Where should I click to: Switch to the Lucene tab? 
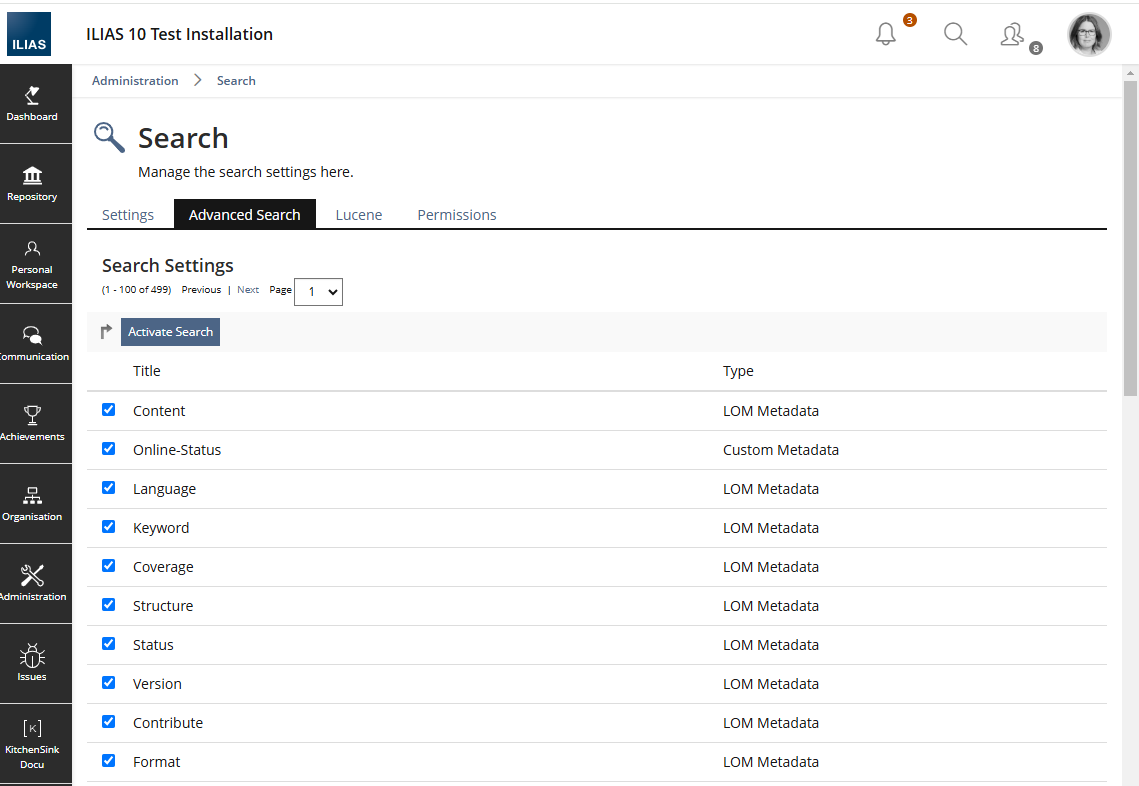359,215
